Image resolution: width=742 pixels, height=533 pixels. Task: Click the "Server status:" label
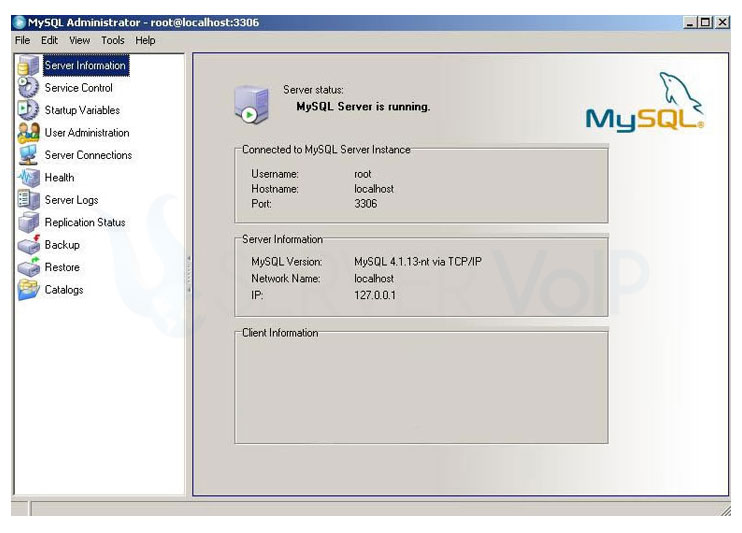[313, 89]
